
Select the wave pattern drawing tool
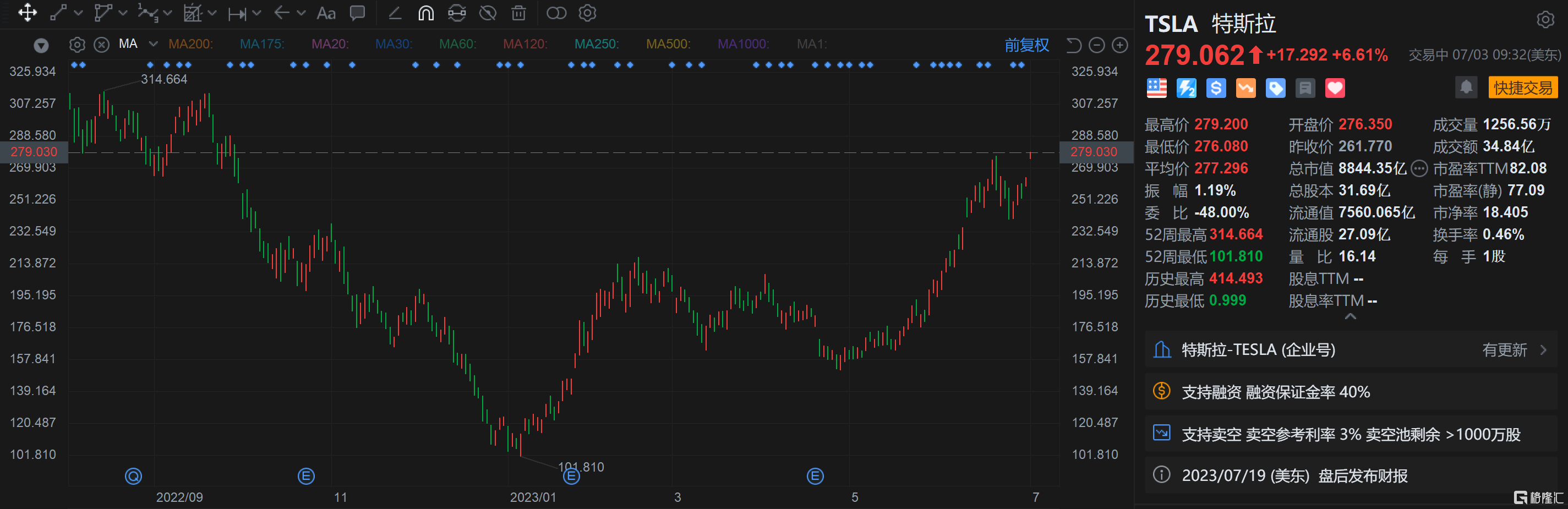147,12
